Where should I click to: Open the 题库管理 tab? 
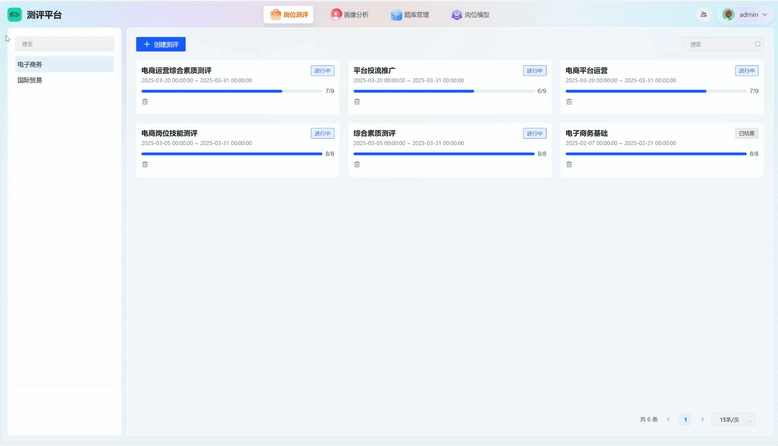click(410, 15)
